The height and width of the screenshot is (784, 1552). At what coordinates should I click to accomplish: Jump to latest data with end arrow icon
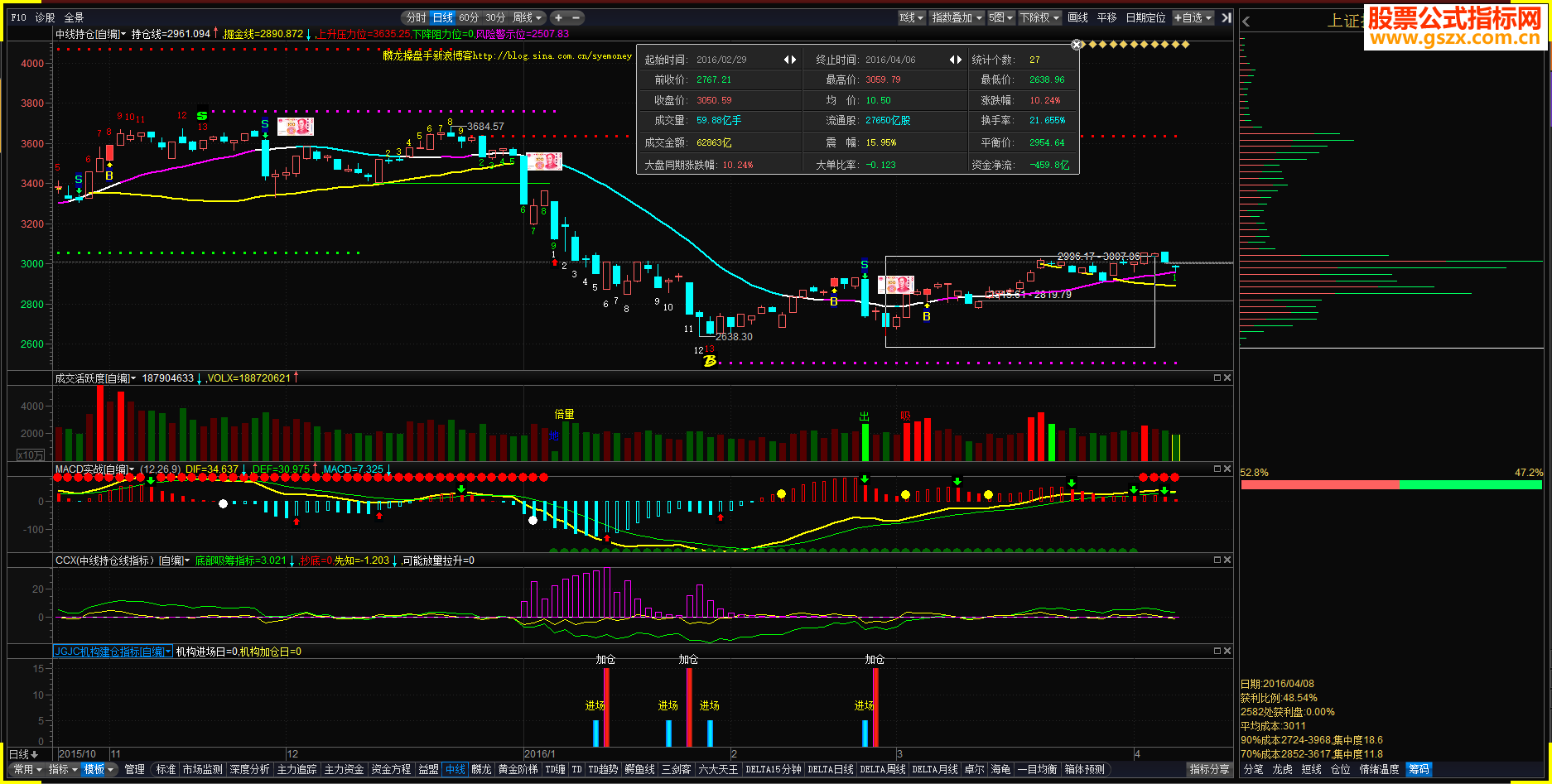pyautogui.click(x=1227, y=17)
